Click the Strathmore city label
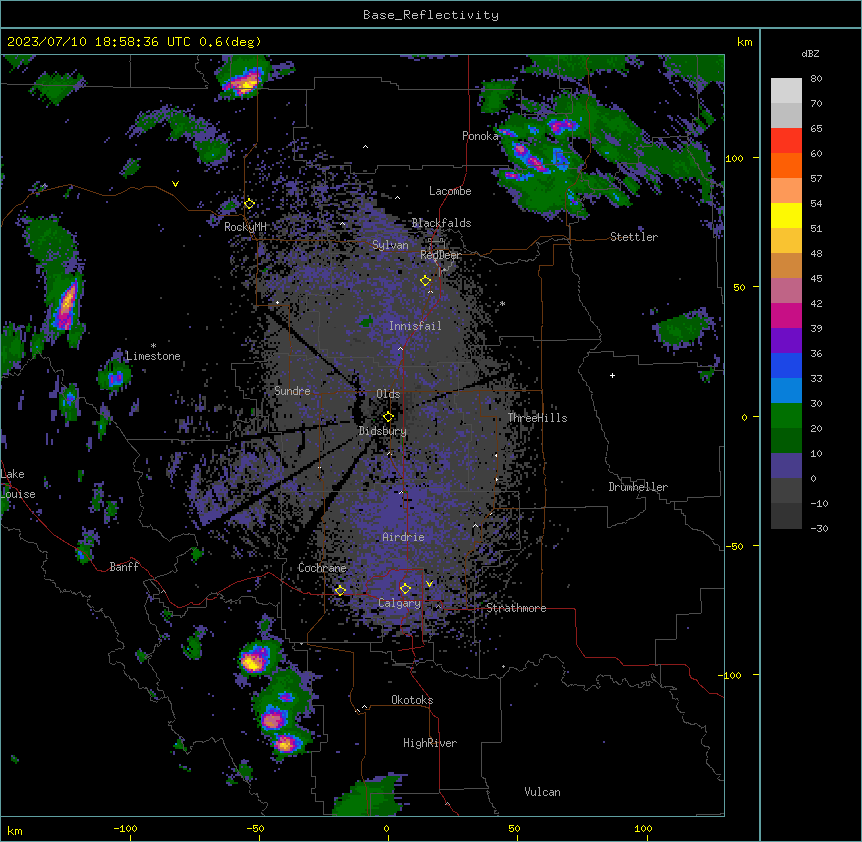The image size is (862, 842). [x=516, y=608]
